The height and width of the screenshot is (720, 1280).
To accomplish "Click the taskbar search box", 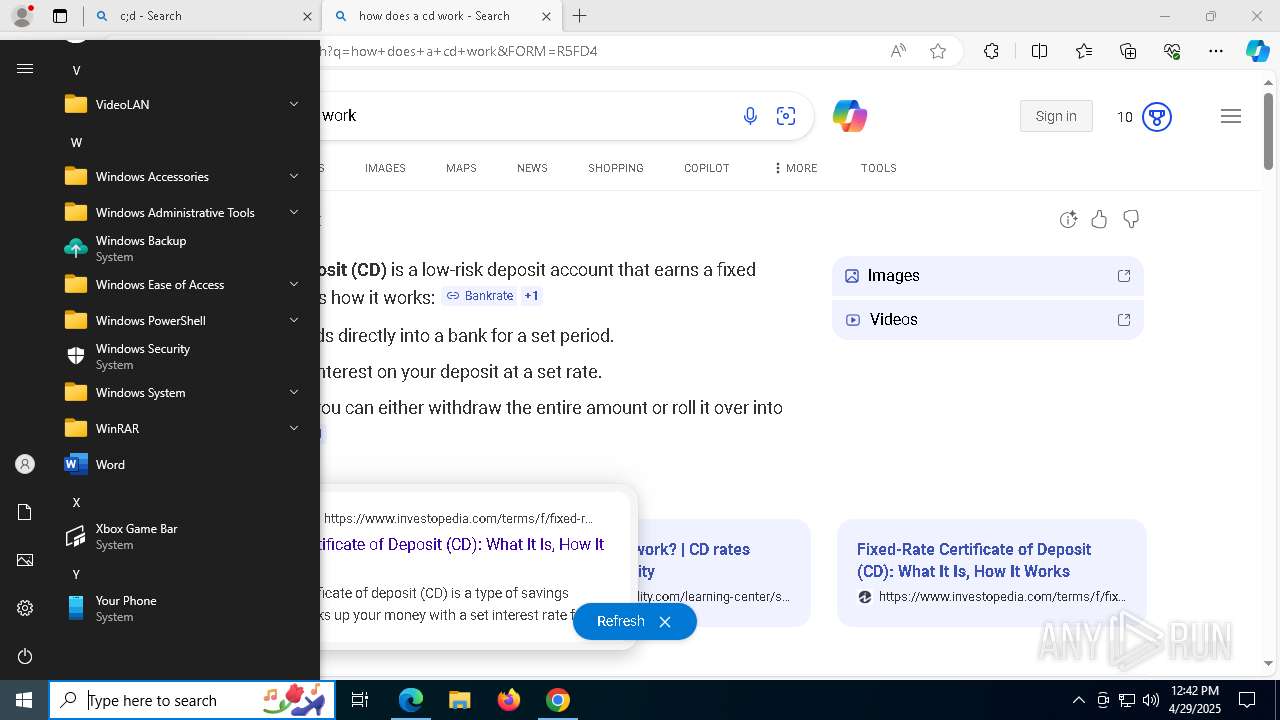I will [192, 700].
